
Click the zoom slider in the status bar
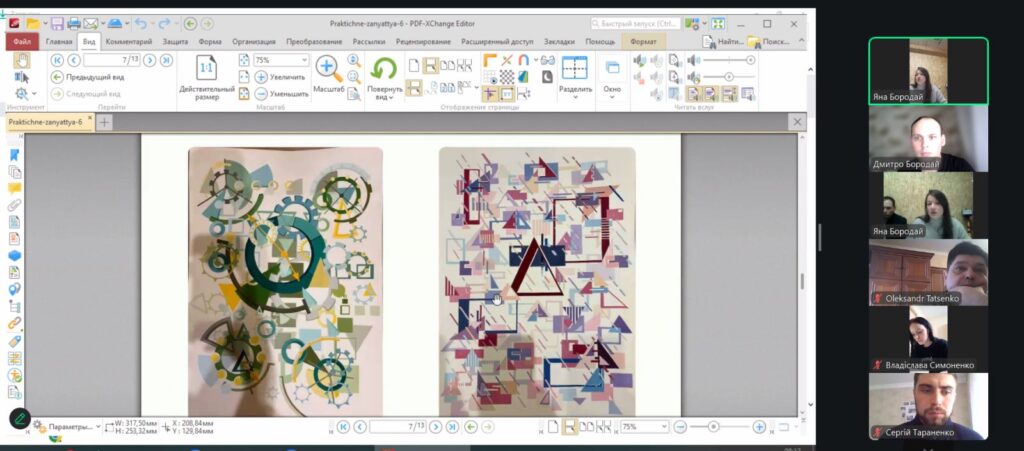click(x=714, y=427)
